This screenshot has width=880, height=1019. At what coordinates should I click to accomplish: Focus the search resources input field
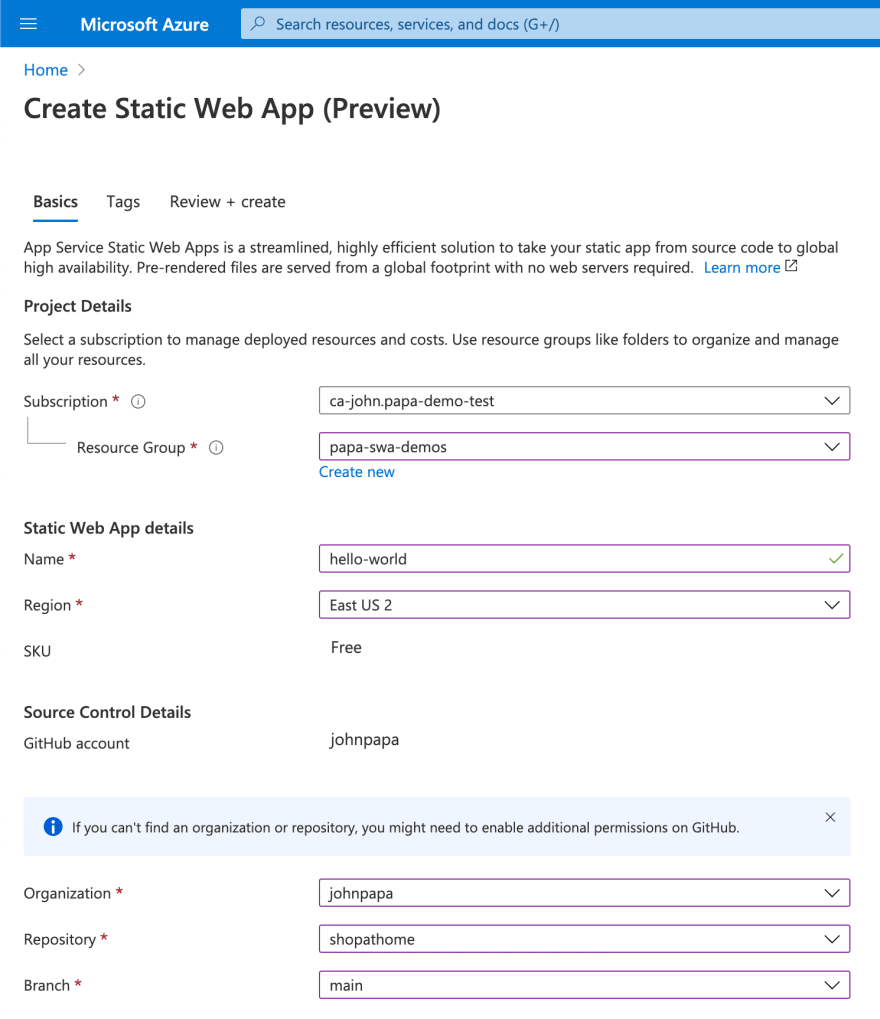coord(560,24)
